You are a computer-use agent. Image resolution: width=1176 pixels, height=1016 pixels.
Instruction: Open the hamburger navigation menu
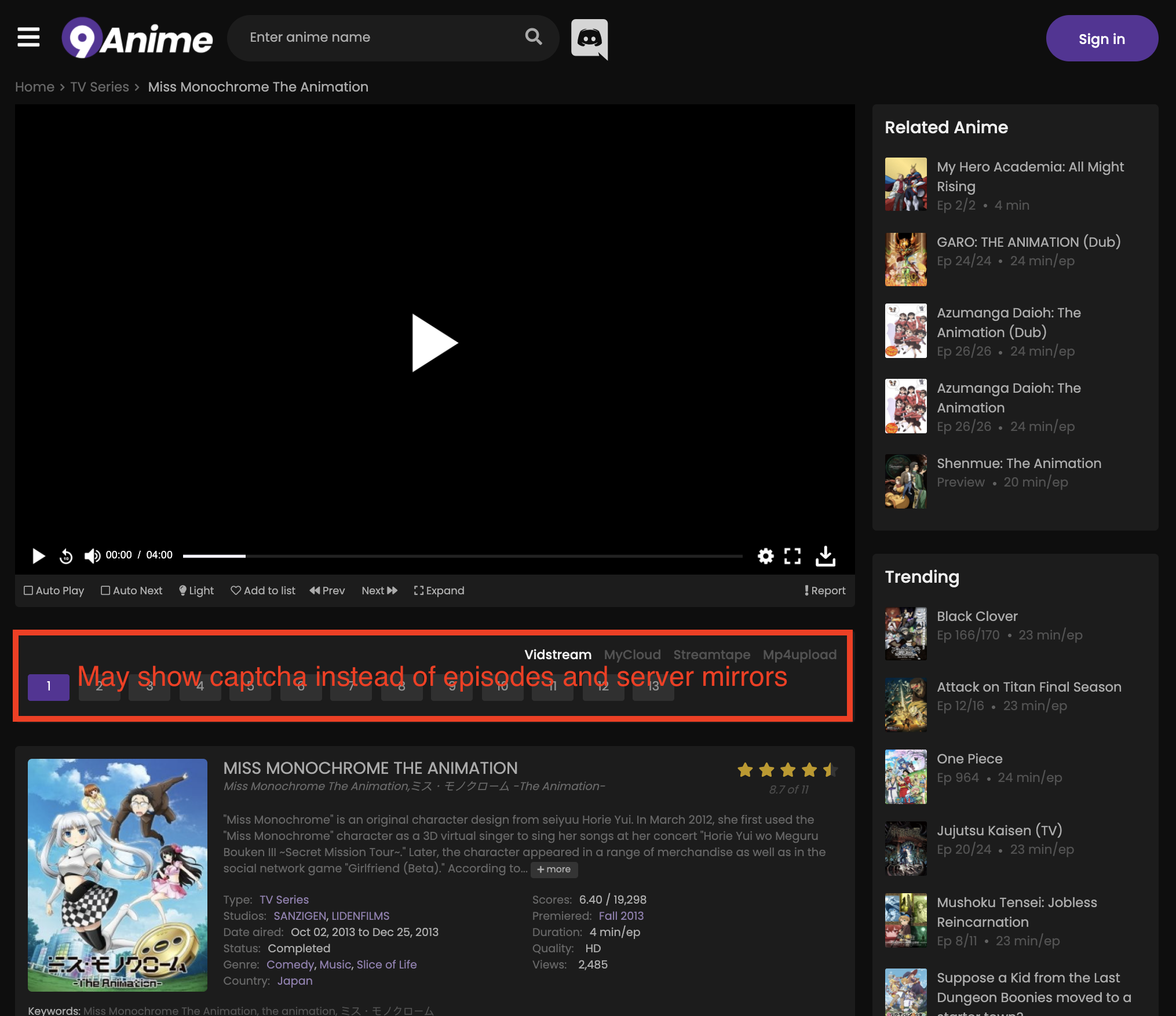(28, 37)
